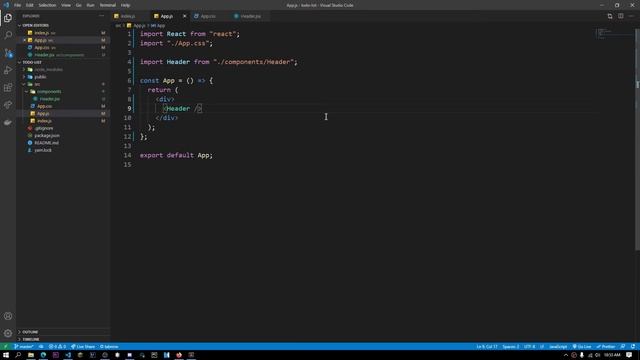Expand the Timeline section
Image resolution: width=640 pixels, height=360 pixels.
pos(31,339)
